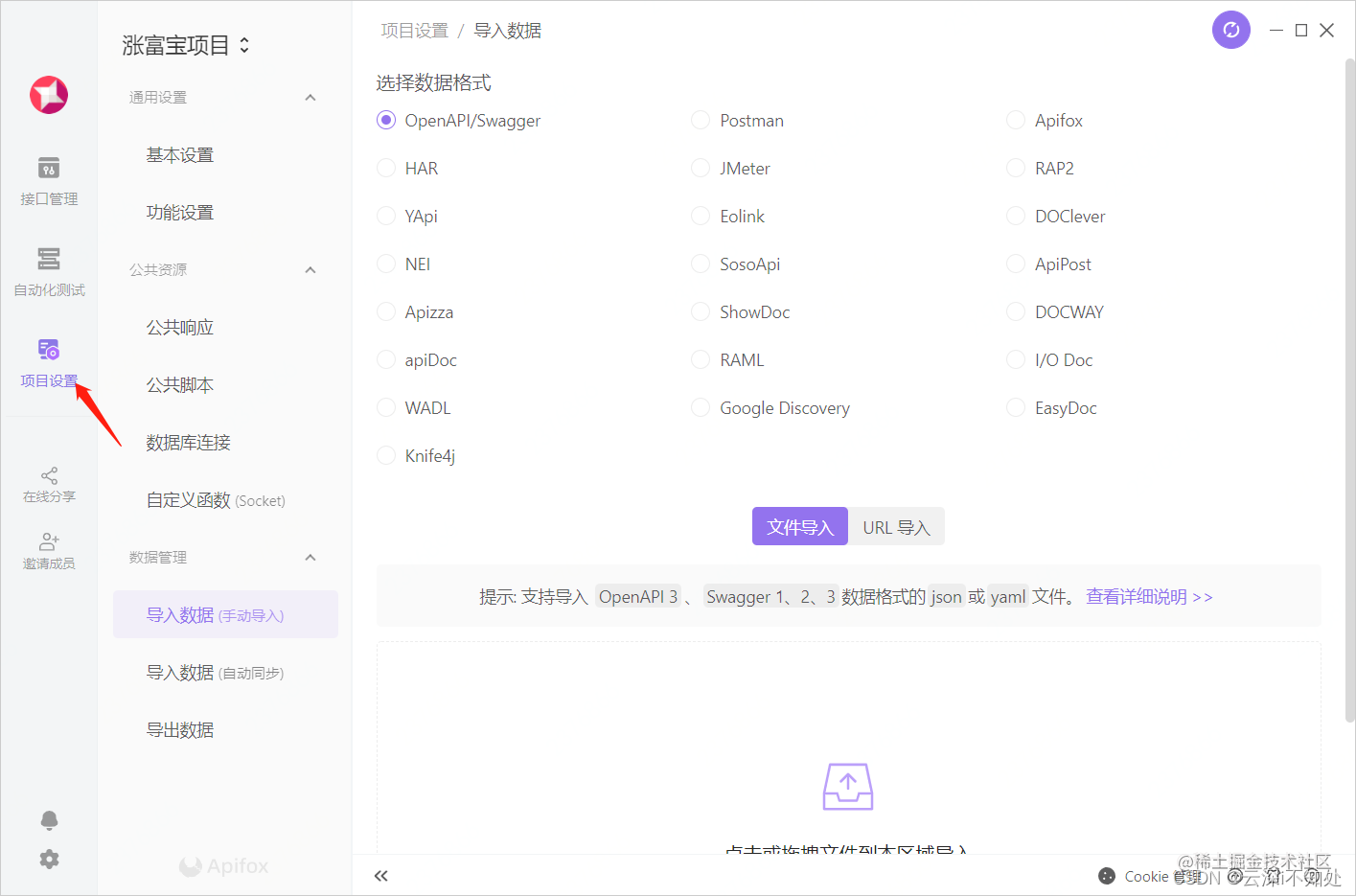Image resolution: width=1356 pixels, height=896 pixels.
Task: Open the notifications bell icon
Action: point(49,820)
